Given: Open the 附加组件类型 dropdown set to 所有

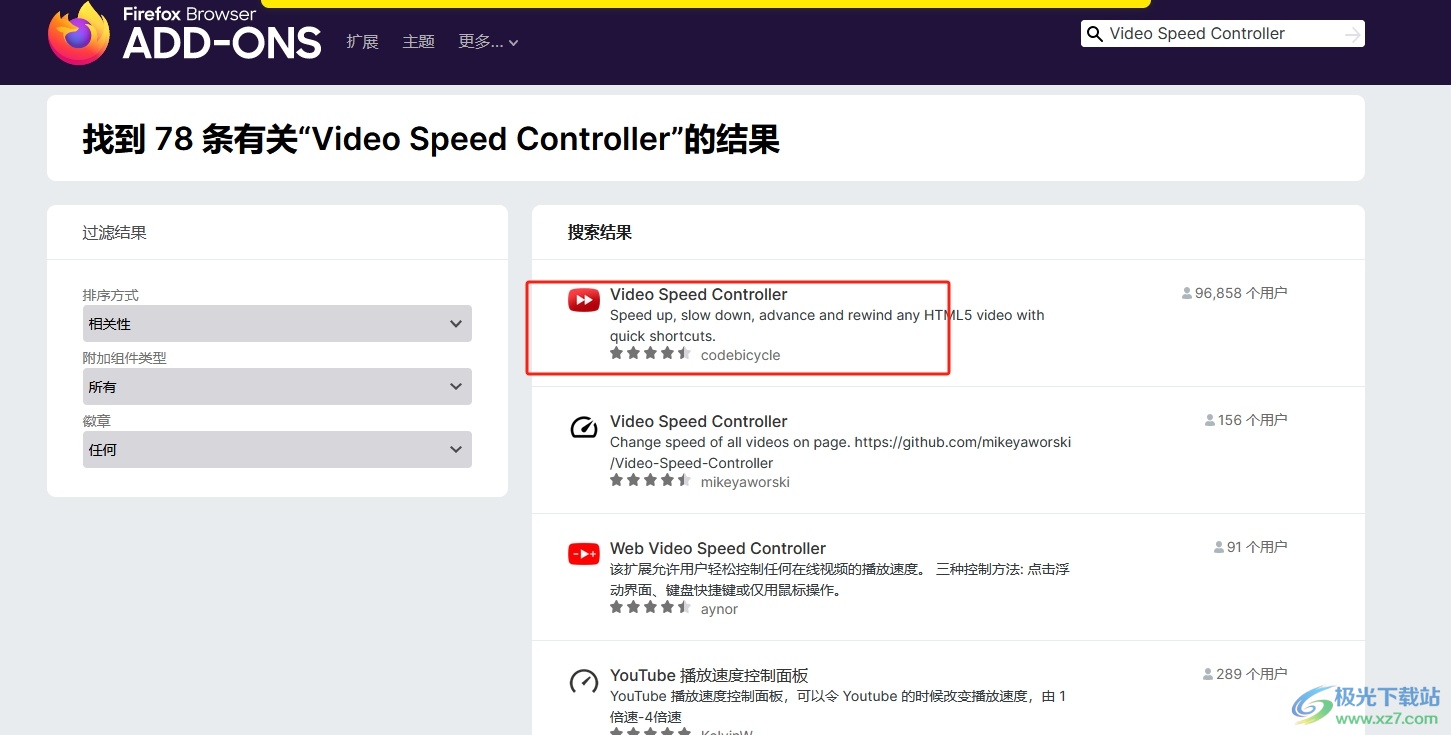Looking at the screenshot, I should click(x=277, y=387).
